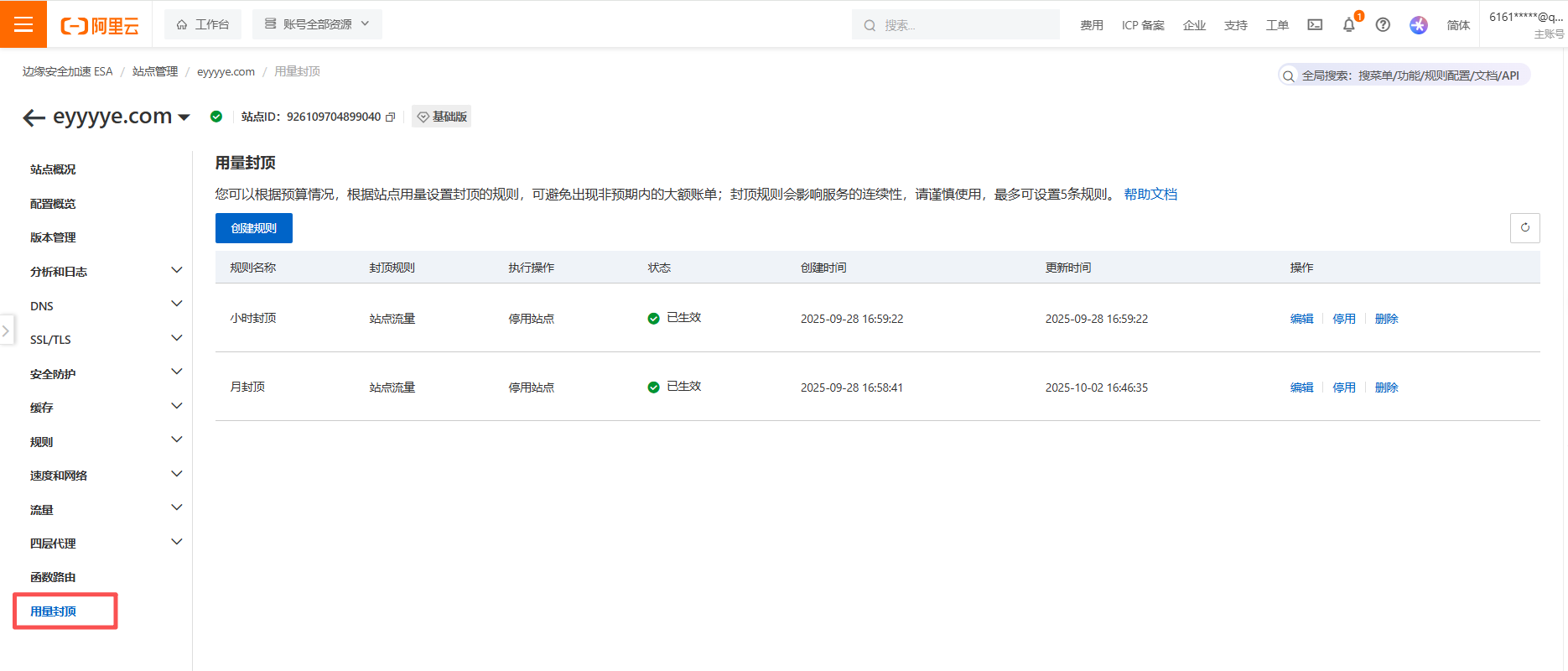
Task: Open the help question mark icon
Action: tap(1383, 25)
